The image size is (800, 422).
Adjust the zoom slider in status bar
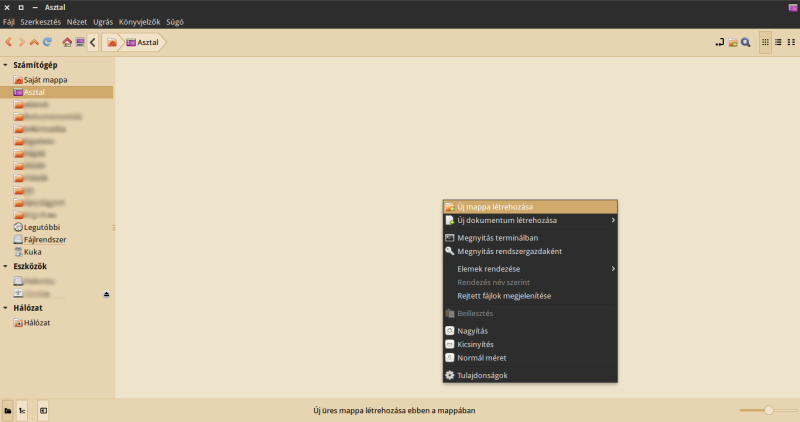[x=768, y=410]
